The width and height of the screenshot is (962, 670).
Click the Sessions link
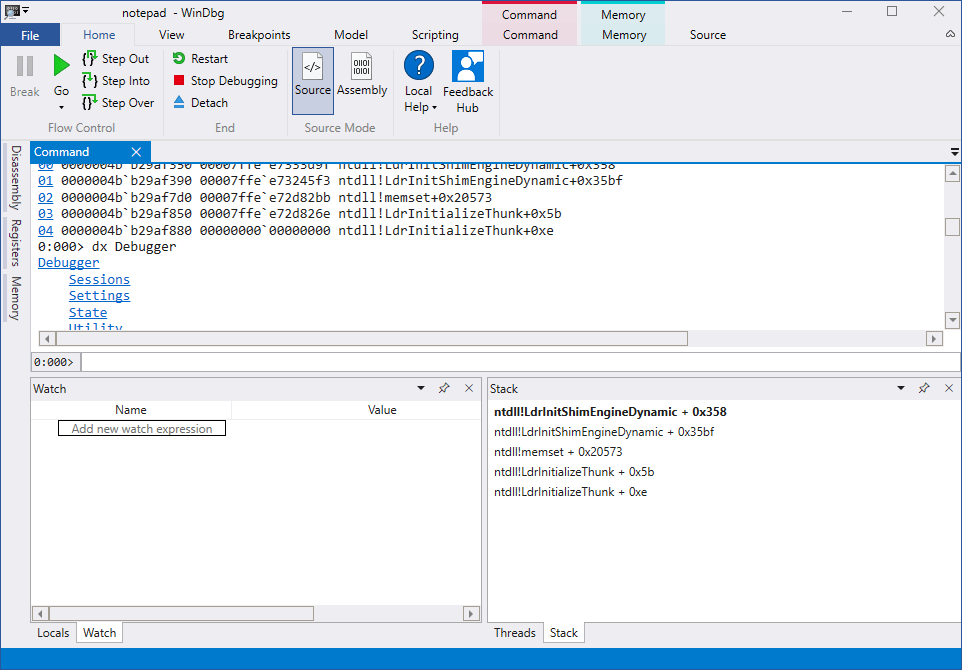click(99, 279)
